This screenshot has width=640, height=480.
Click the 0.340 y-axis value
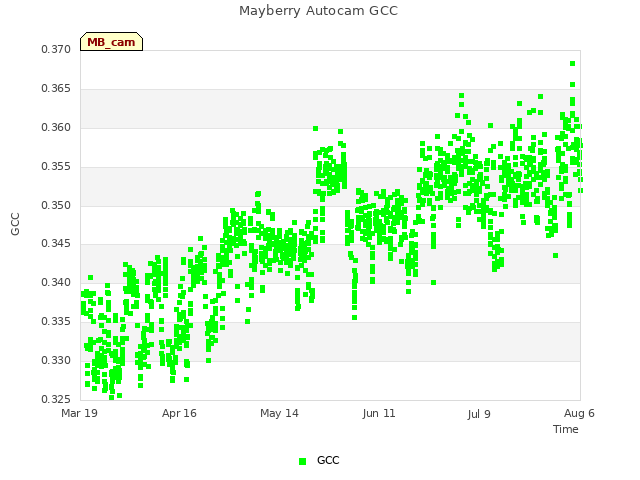pos(56,282)
